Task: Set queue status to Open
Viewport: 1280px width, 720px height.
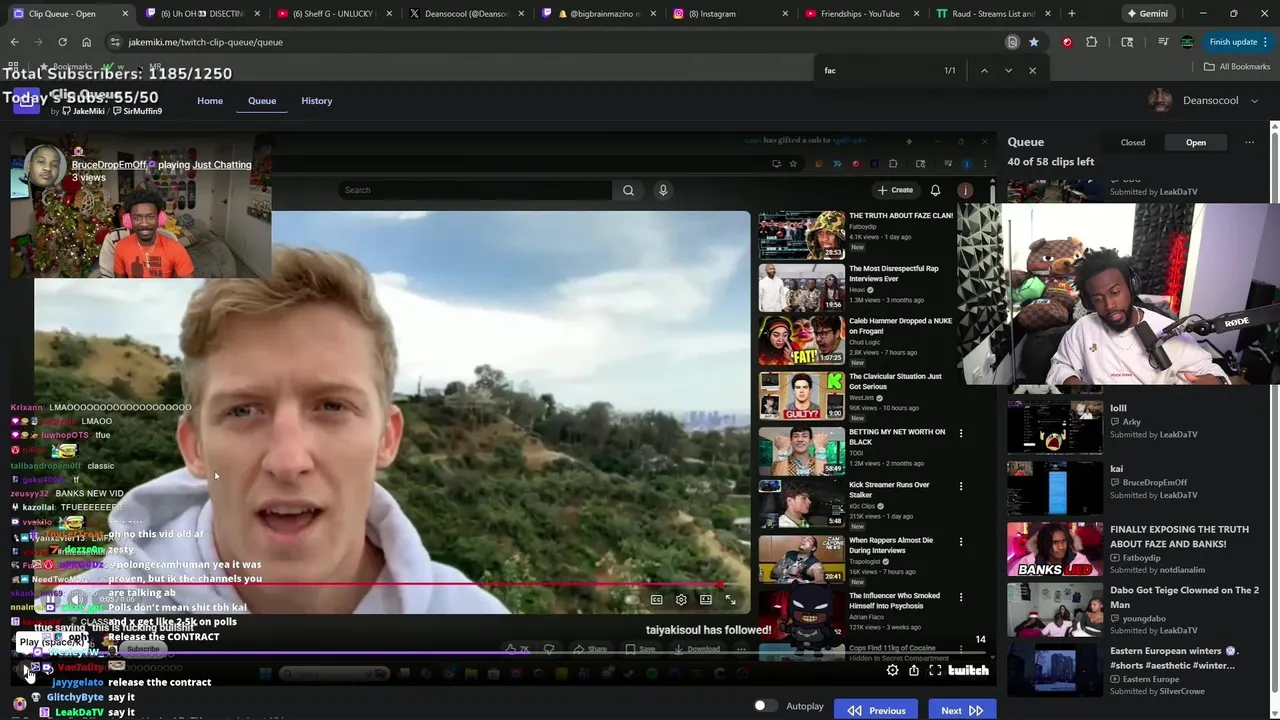Action: point(1196,142)
